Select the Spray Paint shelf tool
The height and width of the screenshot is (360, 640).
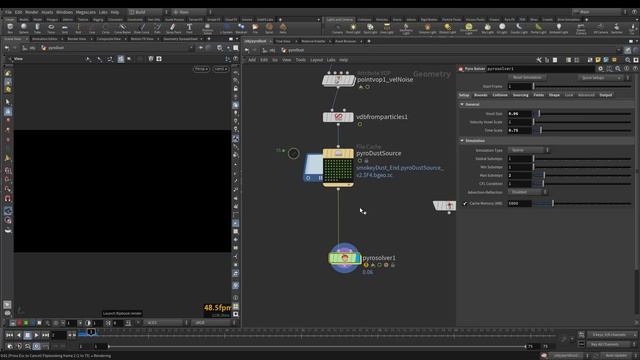click(x=173, y=29)
